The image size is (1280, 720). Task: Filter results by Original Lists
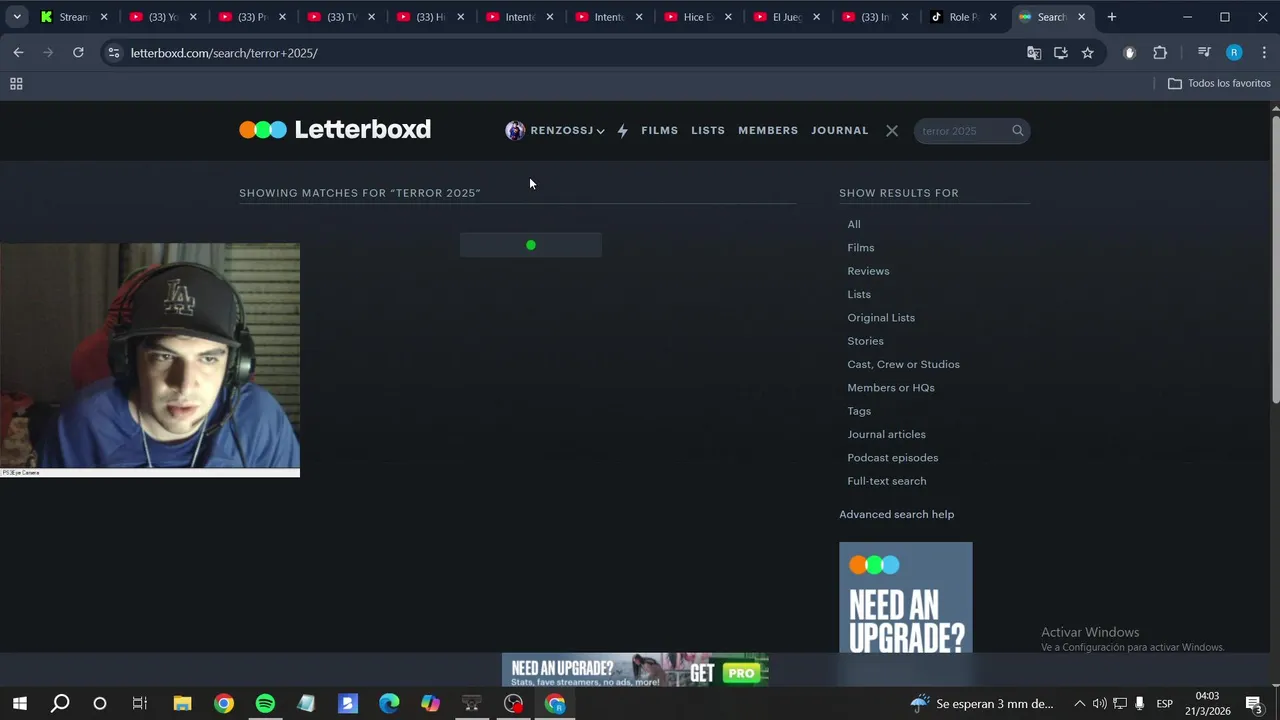point(881,318)
